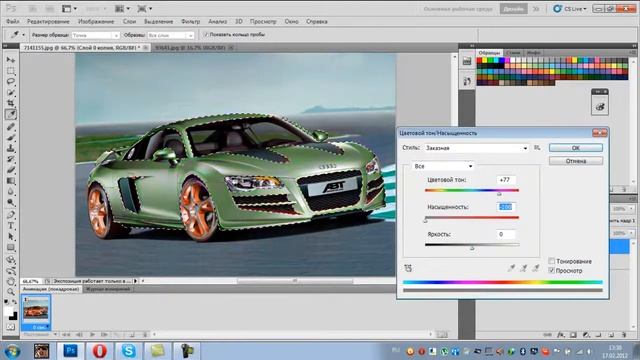Open the Стиль dropdown showing Заказная
This screenshot has height=360, width=640.
(x=477, y=148)
